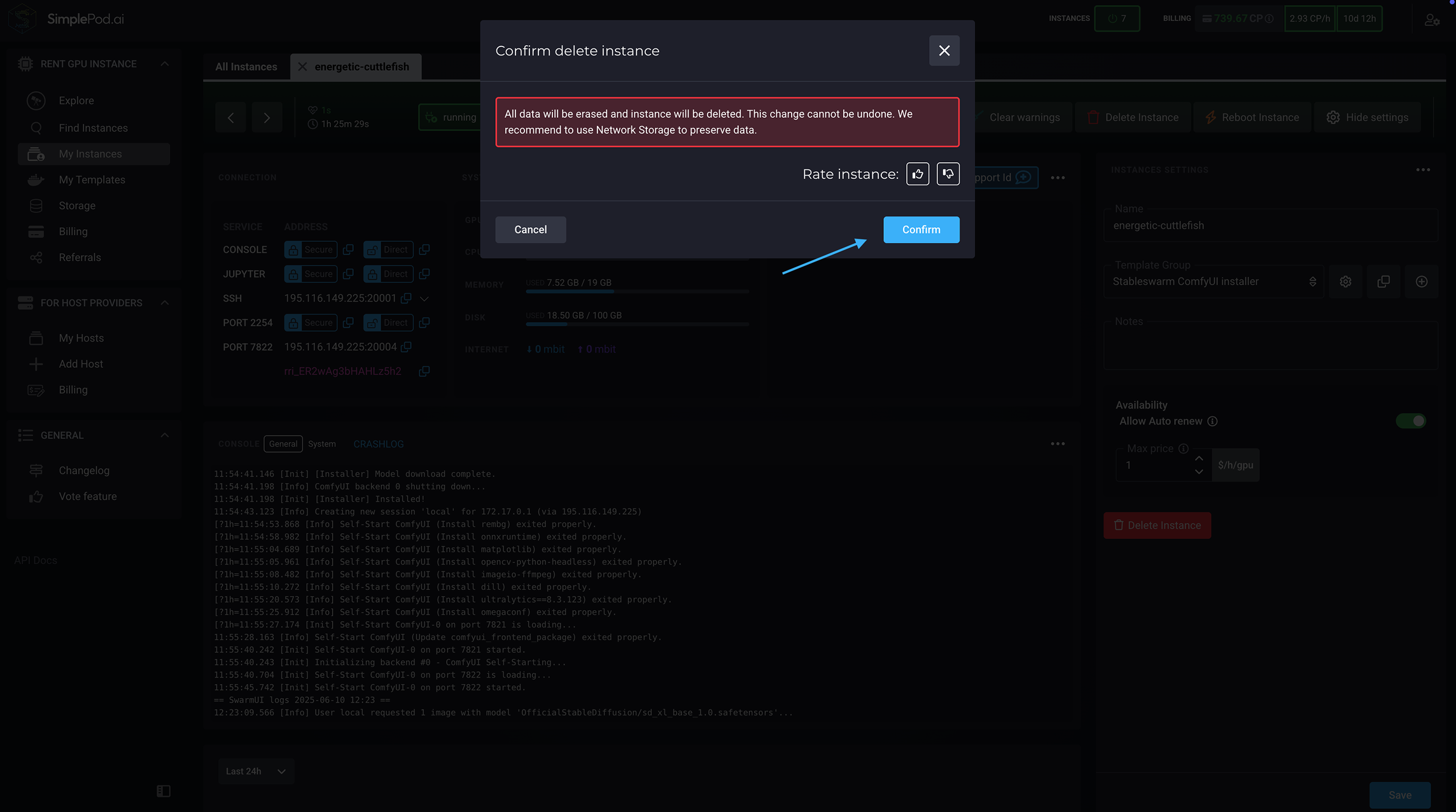Click the template group settings gear icon
Viewport: 1456px width, 812px height.
click(x=1345, y=282)
